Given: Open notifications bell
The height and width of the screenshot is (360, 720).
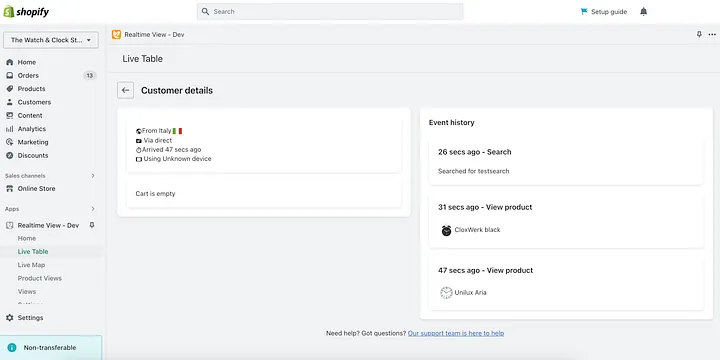Looking at the screenshot, I should pyautogui.click(x=643, y=11).
